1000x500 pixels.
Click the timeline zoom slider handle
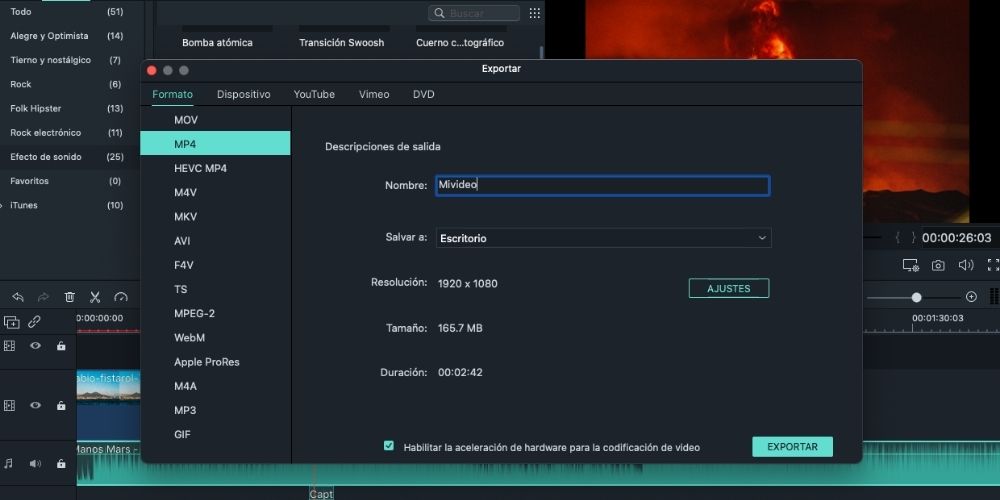(x=916, y=297)
